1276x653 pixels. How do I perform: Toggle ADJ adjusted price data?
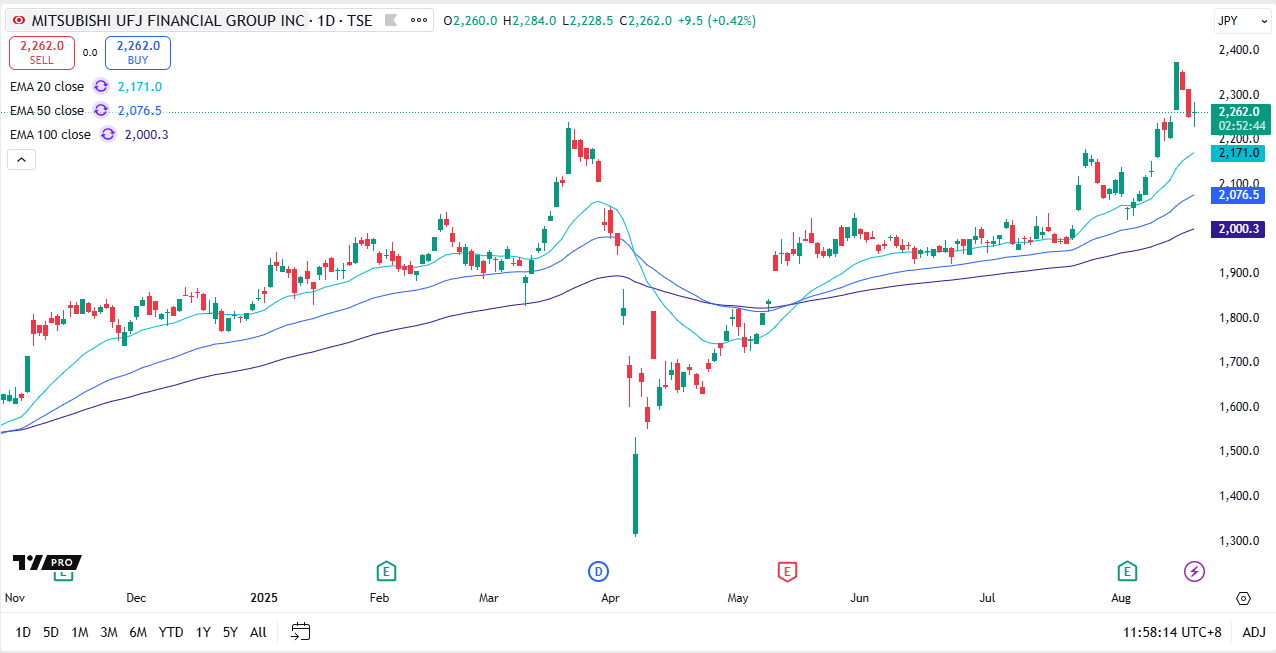(1254, 632)
